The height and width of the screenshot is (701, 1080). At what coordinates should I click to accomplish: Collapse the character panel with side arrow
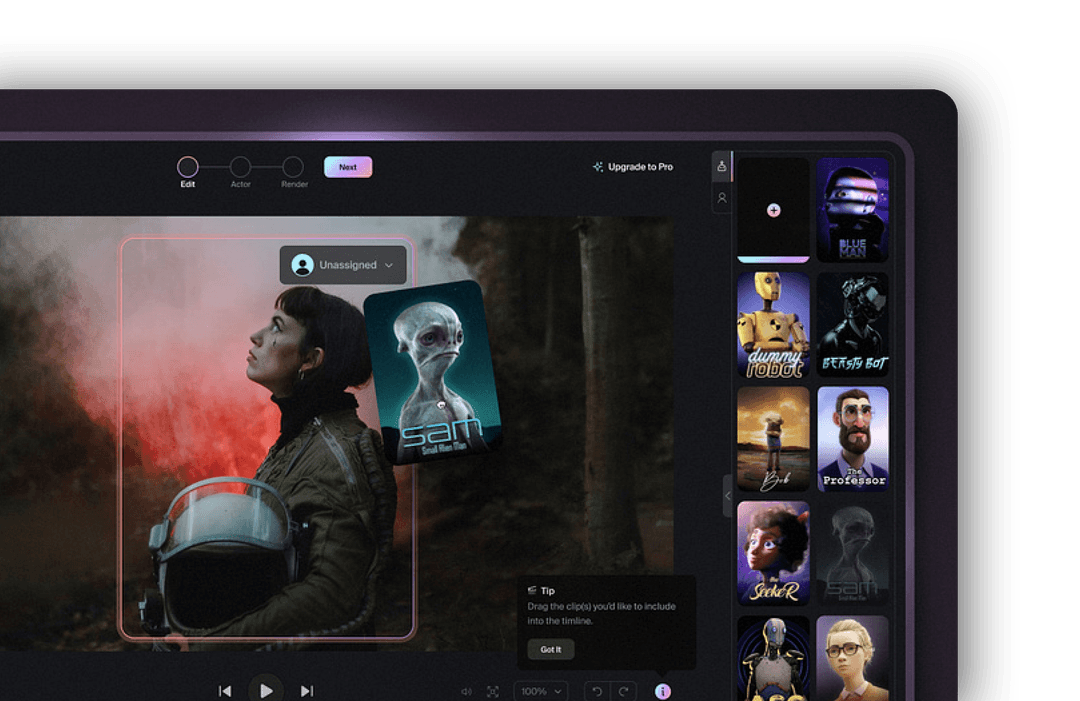pyautogui.click(x=728, y=496)
